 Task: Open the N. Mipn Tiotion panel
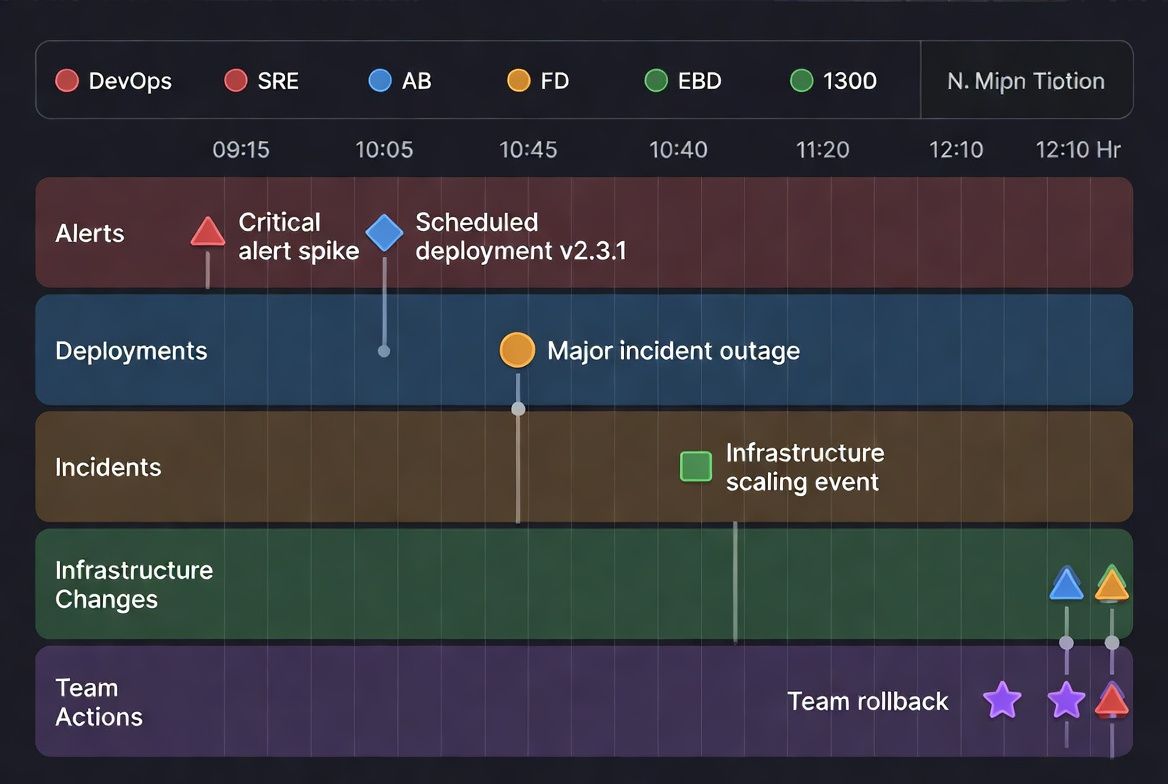1026,80
